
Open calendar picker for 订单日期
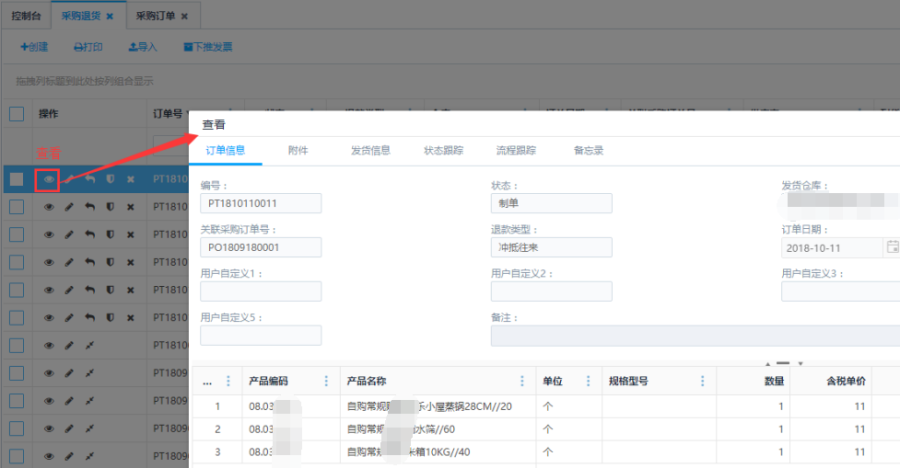click(892, 247)
